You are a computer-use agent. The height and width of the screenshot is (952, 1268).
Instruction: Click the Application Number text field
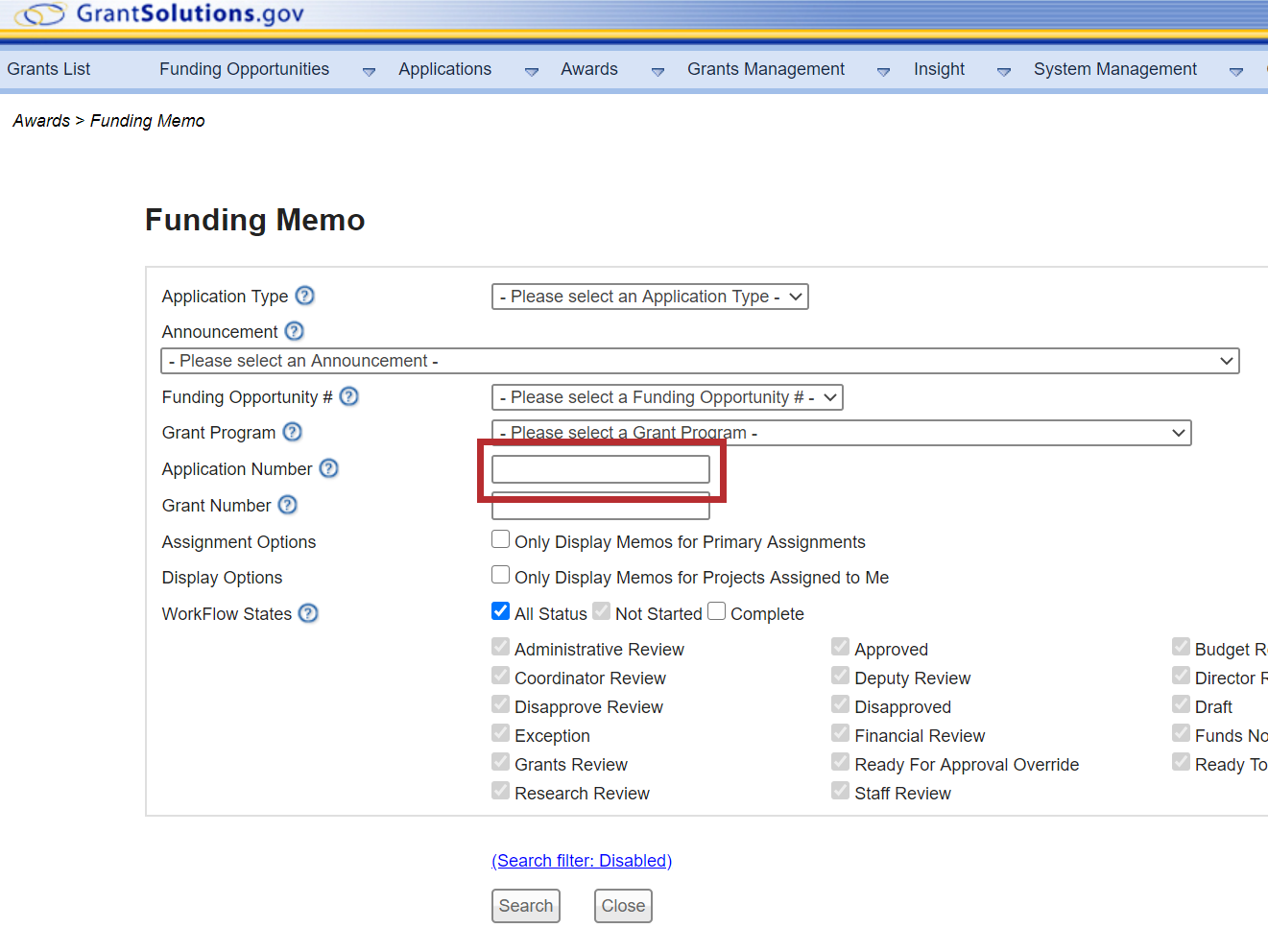point(601,469)
